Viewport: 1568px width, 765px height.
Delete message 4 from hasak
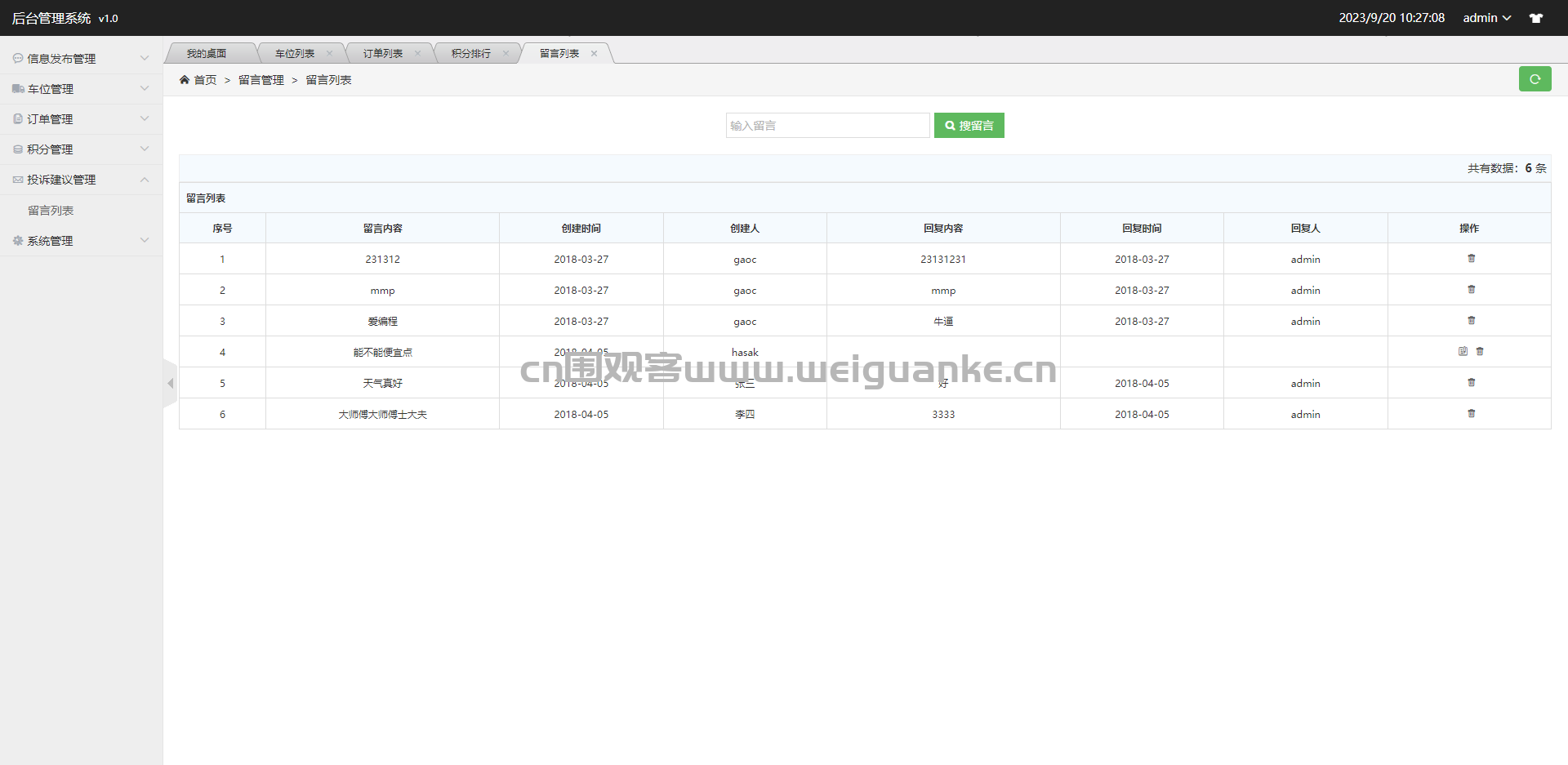coord(1480,352)
